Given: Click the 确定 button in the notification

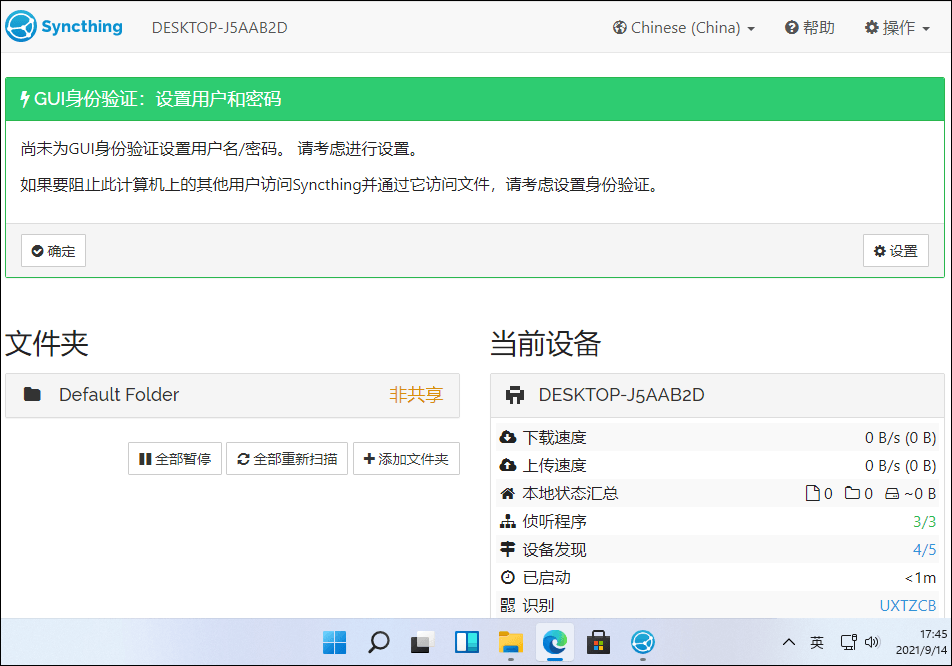Looking at the screenshot, I should click(53, 251).
